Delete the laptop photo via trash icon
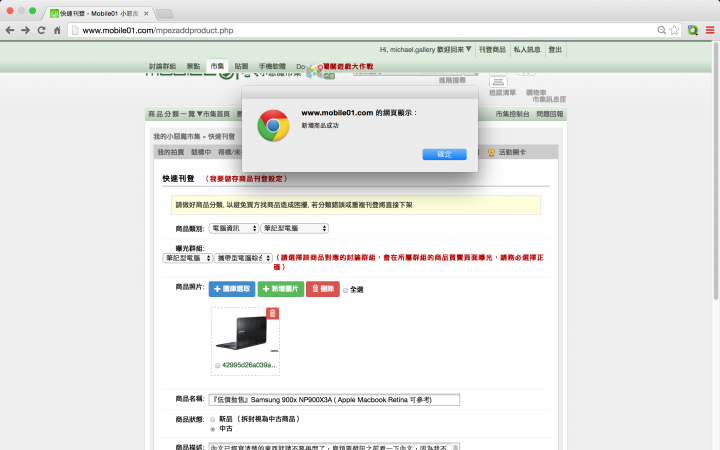This screenshot has width=720, height=450. [272, 314]
